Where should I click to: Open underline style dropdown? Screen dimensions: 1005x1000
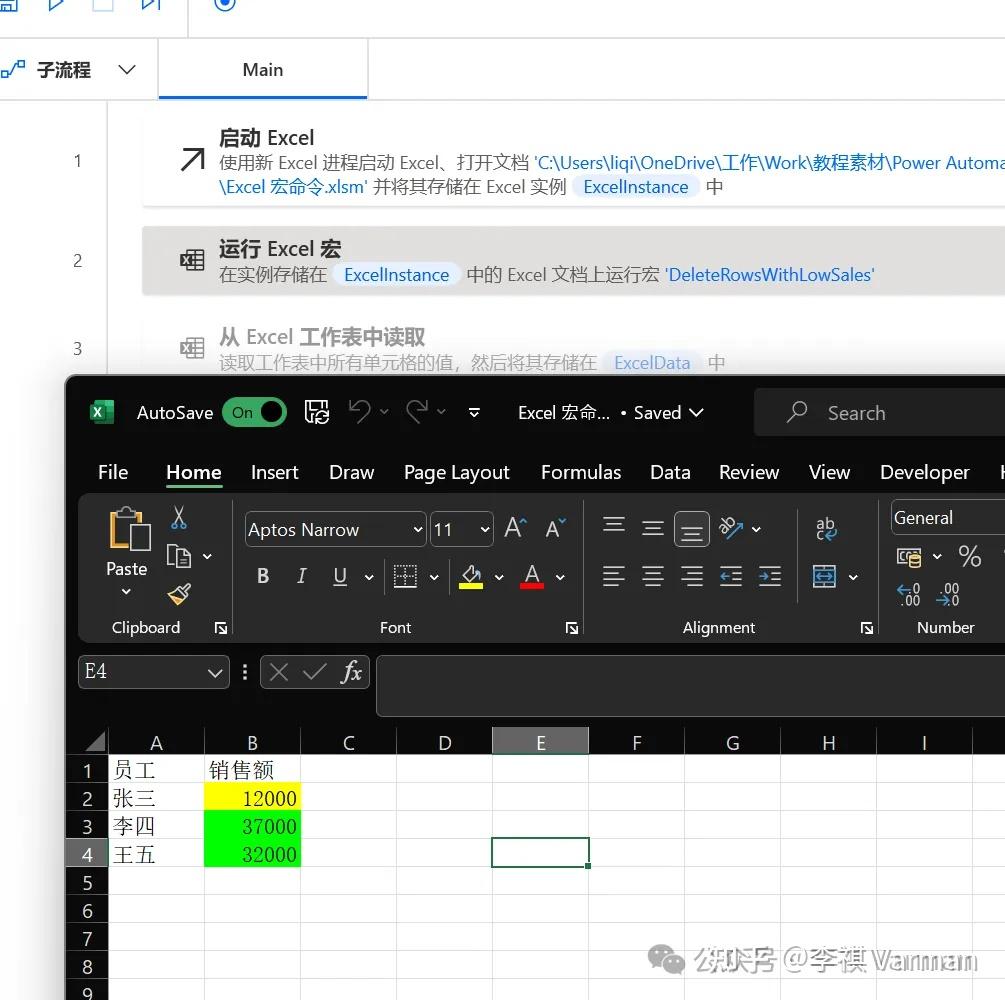coord(369,577)
